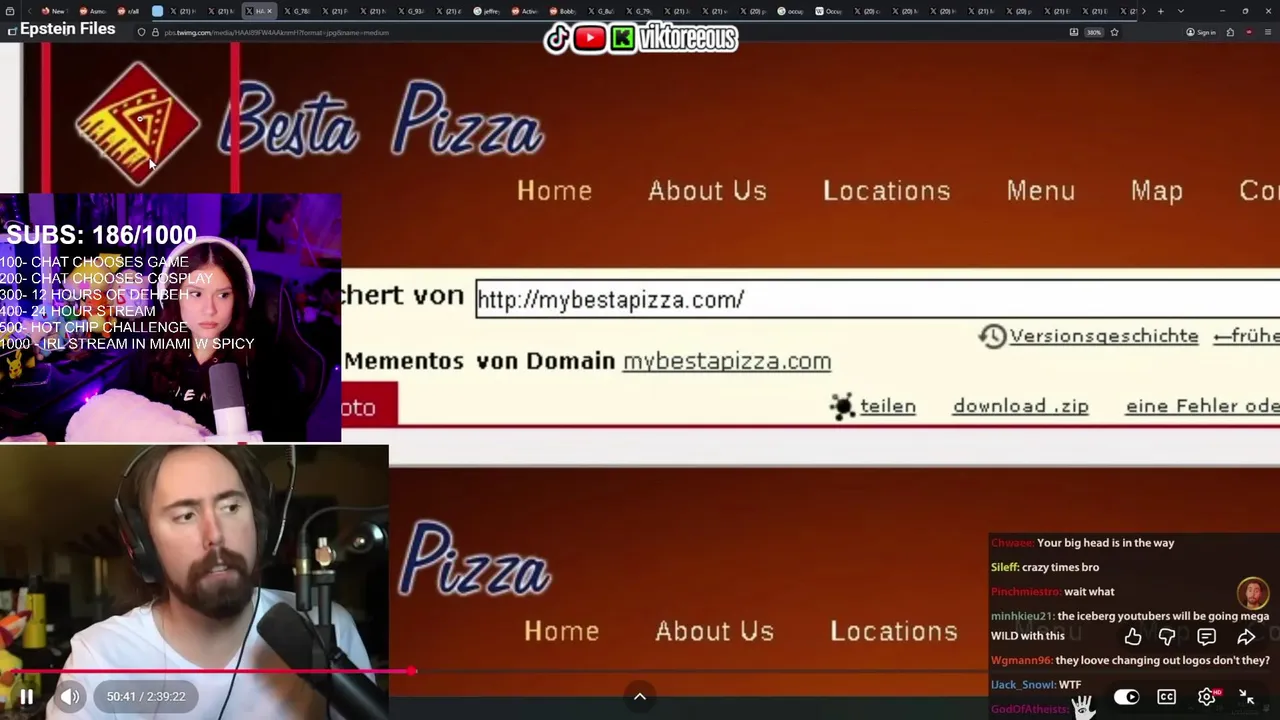This screenshot has height=720, width=1280.
Task: Open Menu on Besta Pizza nav
Action: [x=1041, y=191]
